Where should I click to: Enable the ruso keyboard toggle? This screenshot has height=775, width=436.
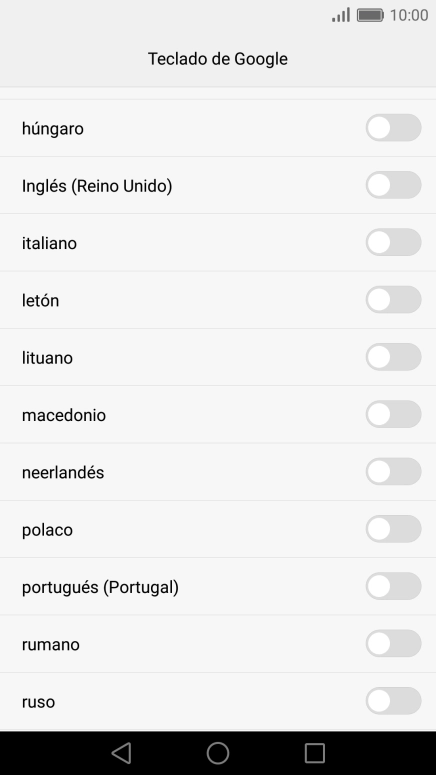tap(393, 701)
